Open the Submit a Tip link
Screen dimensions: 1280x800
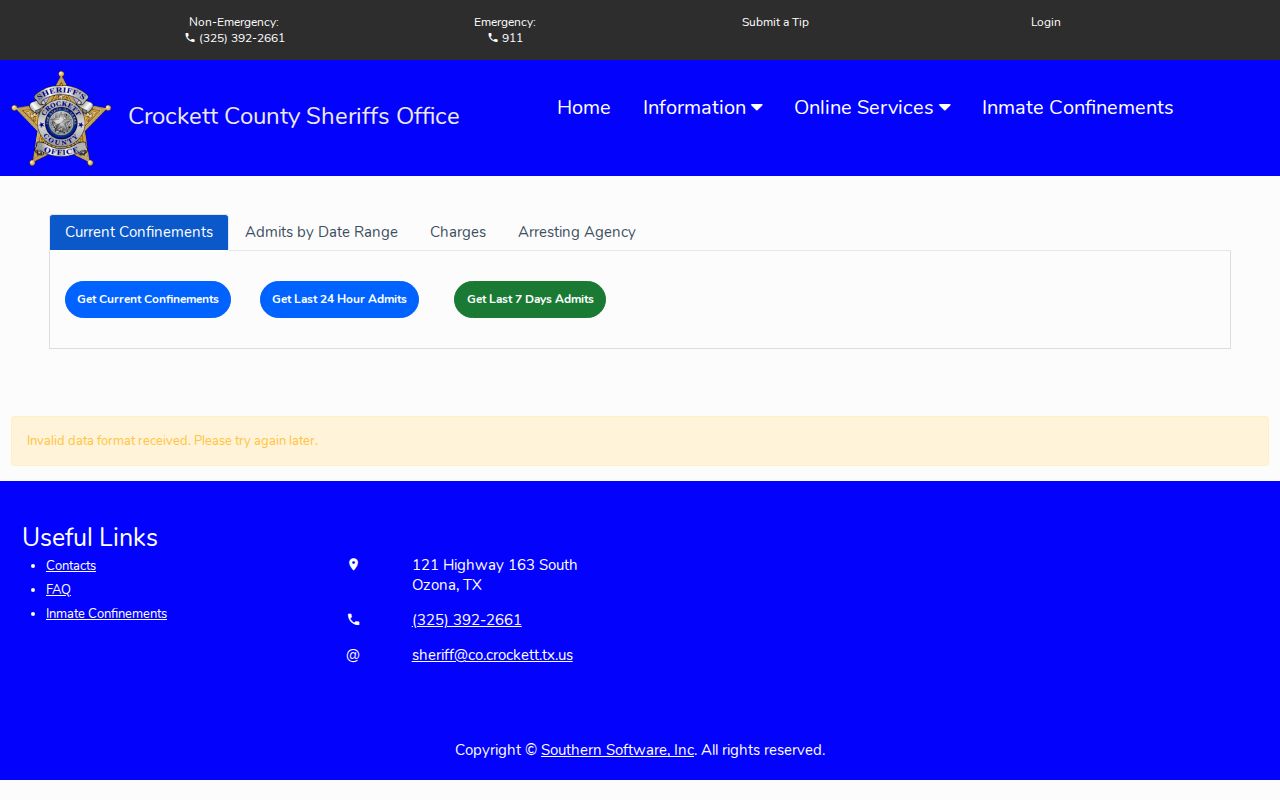click(x=775, y=22)
